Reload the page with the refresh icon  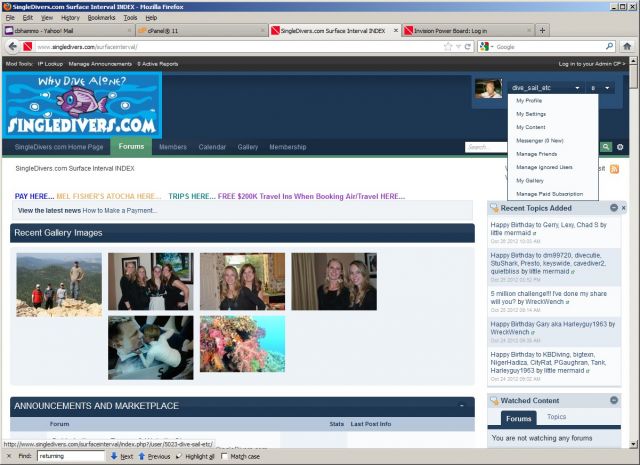tap(468, 47)
